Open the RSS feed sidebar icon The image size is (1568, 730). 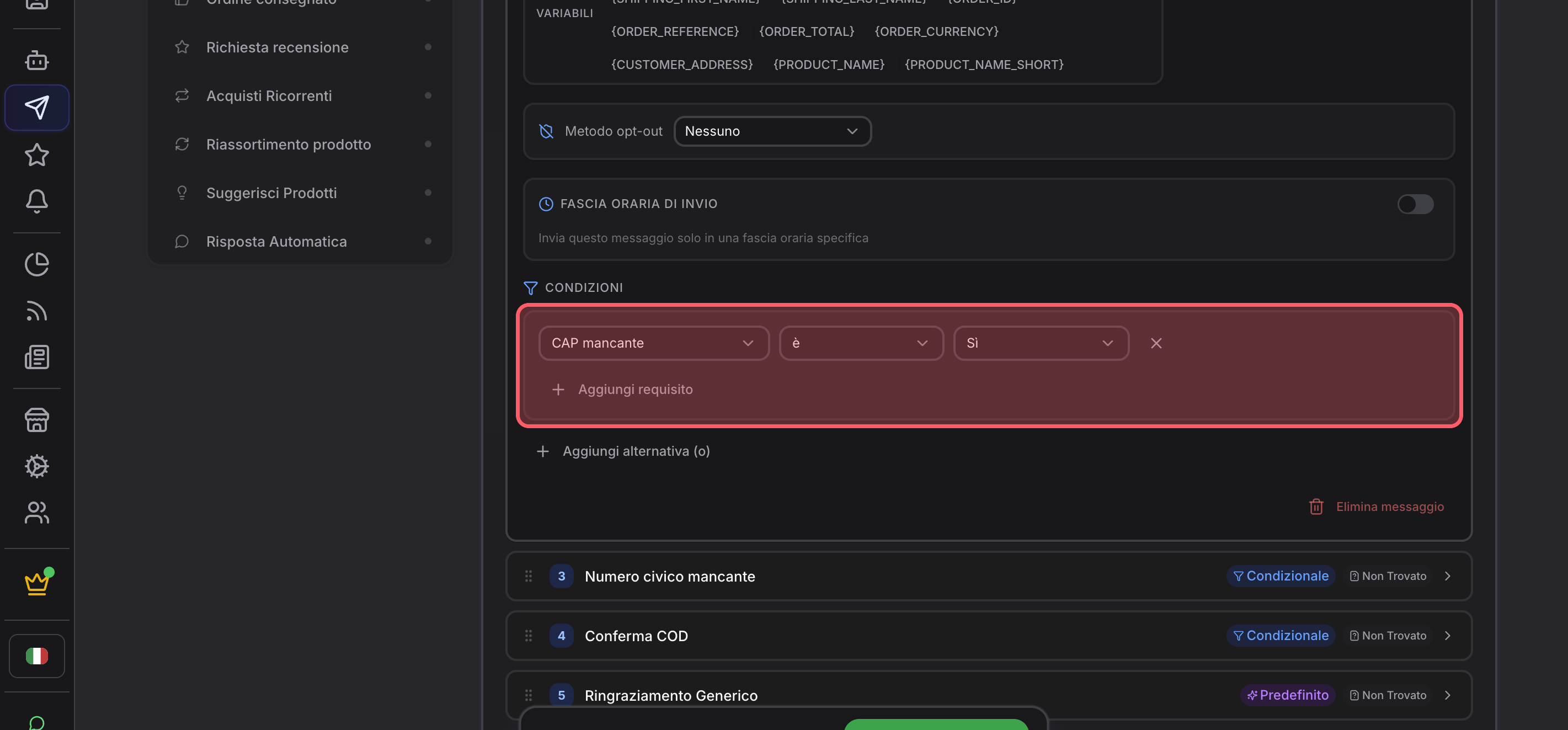pos(36,311)
